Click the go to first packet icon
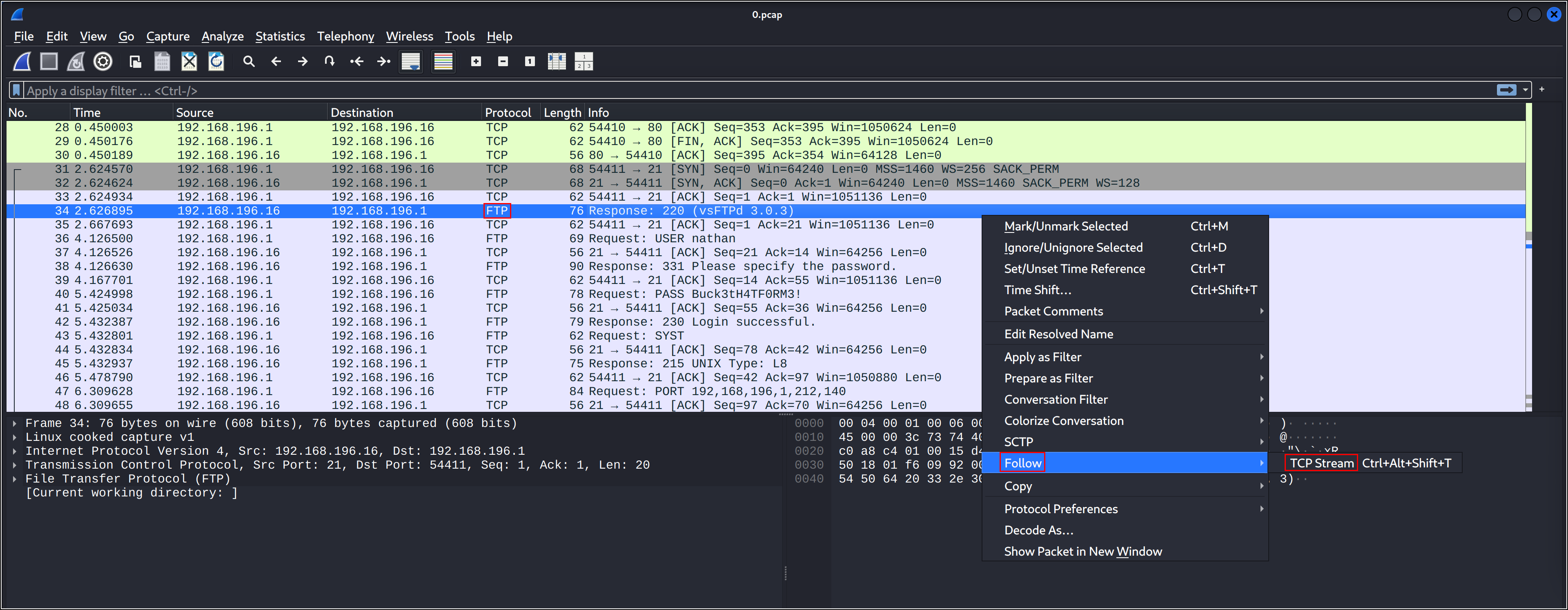Viewport: 1568px width, 610px height. point(357,61)
